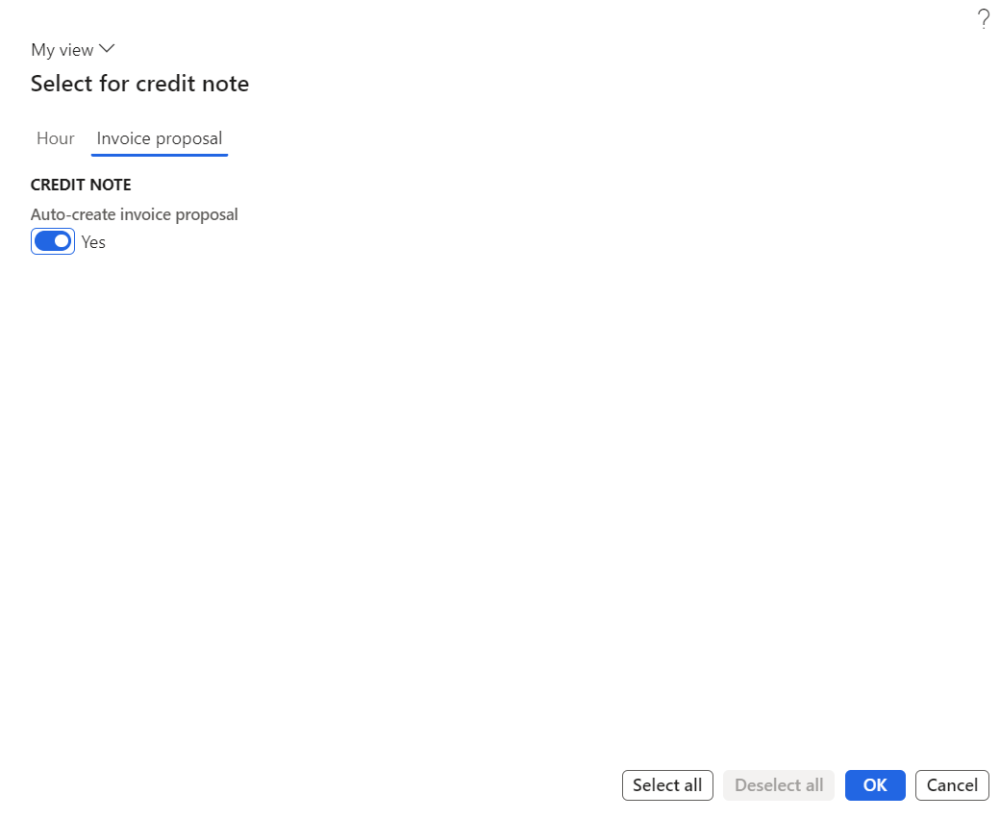Click the Yes label beside the toggle
The height and width of the screenshot is (819, 1000).
coord(93,242)
